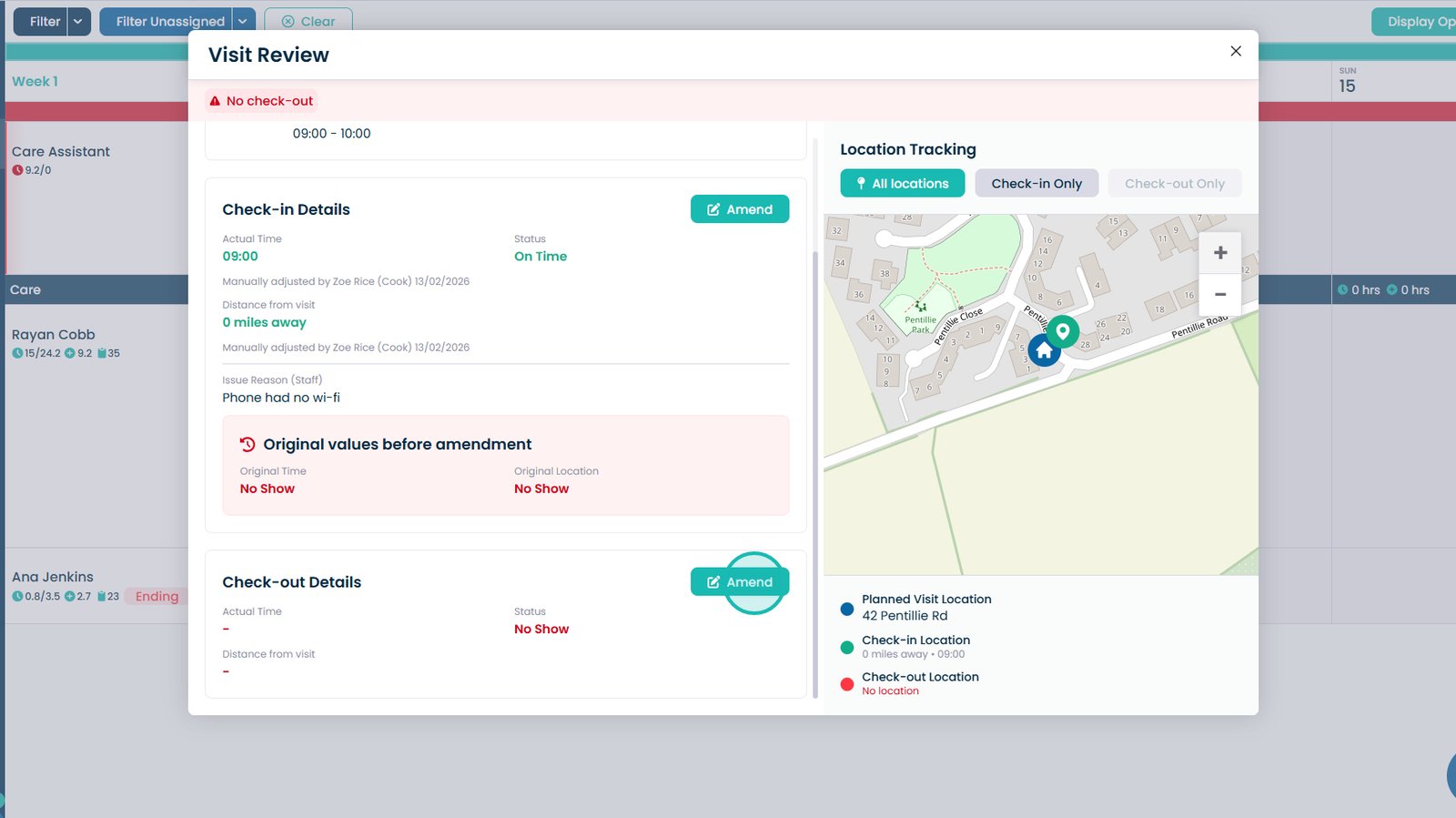Amend the Check-out Details
The image size is (1456, 818).
pos(739,582)
